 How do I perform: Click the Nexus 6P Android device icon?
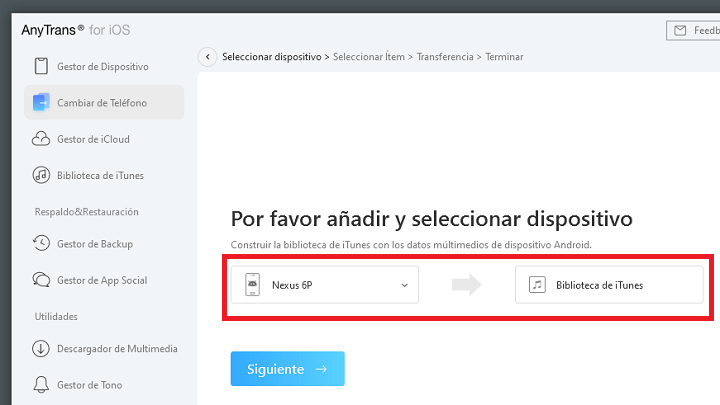point(252,285)
